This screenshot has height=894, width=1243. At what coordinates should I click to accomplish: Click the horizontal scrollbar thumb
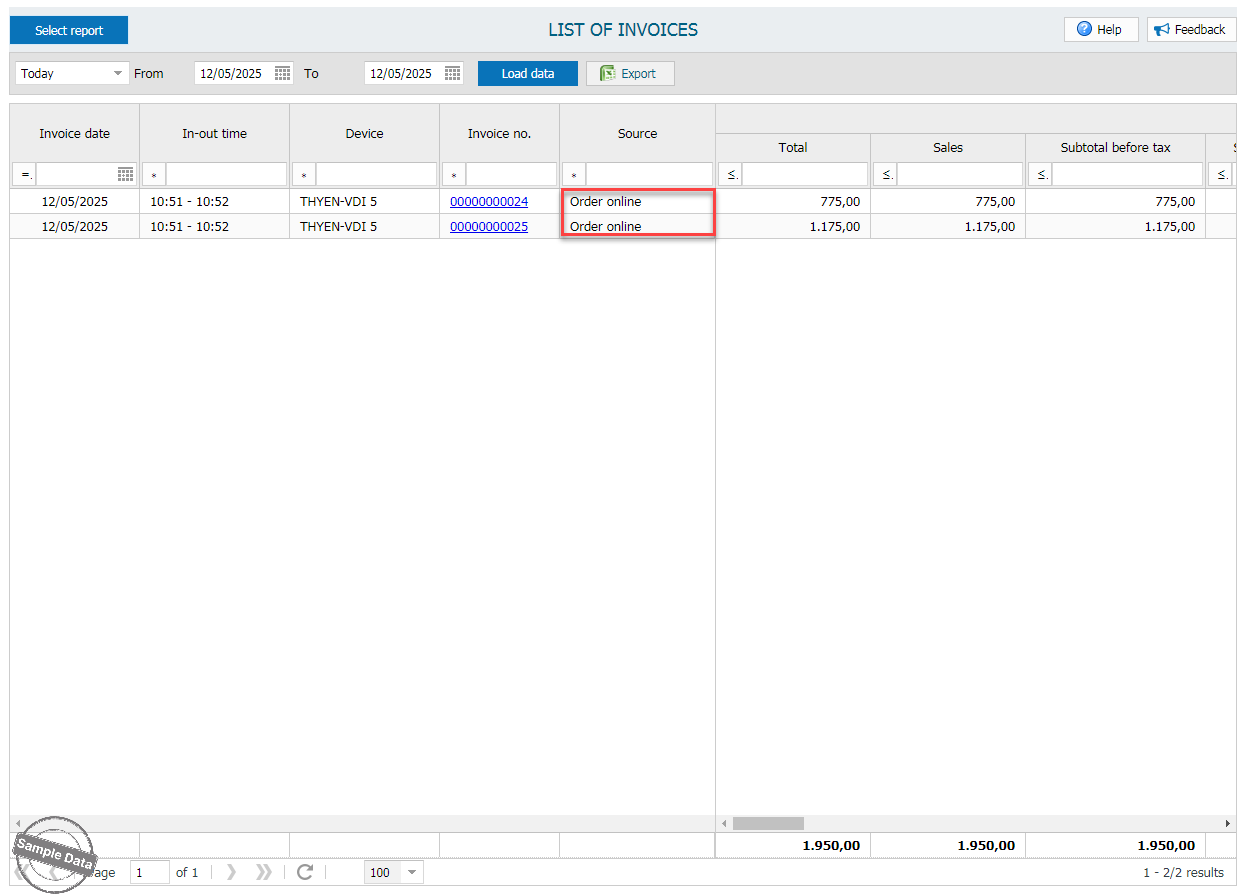pos(768,823)
